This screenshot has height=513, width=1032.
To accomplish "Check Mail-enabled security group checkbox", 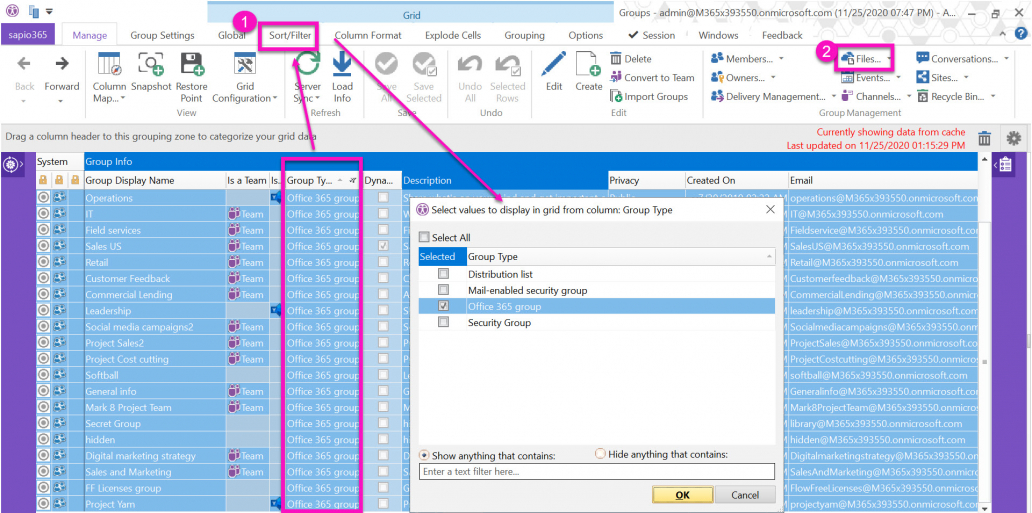I will [x=444, y=290].
